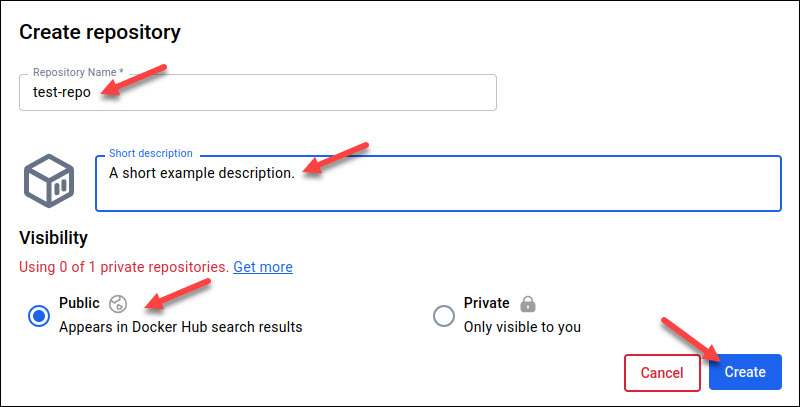
Task: Click the 'Short description' floating label
Action: [x=151, y=153]
